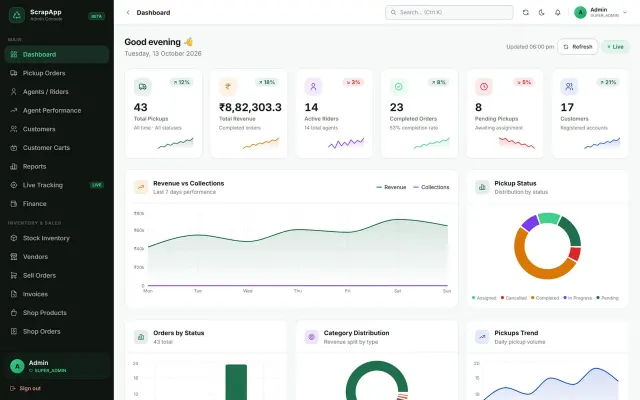Click the Shop Products bag icon
Screen dimensions: 640x400
pos(14,313)
